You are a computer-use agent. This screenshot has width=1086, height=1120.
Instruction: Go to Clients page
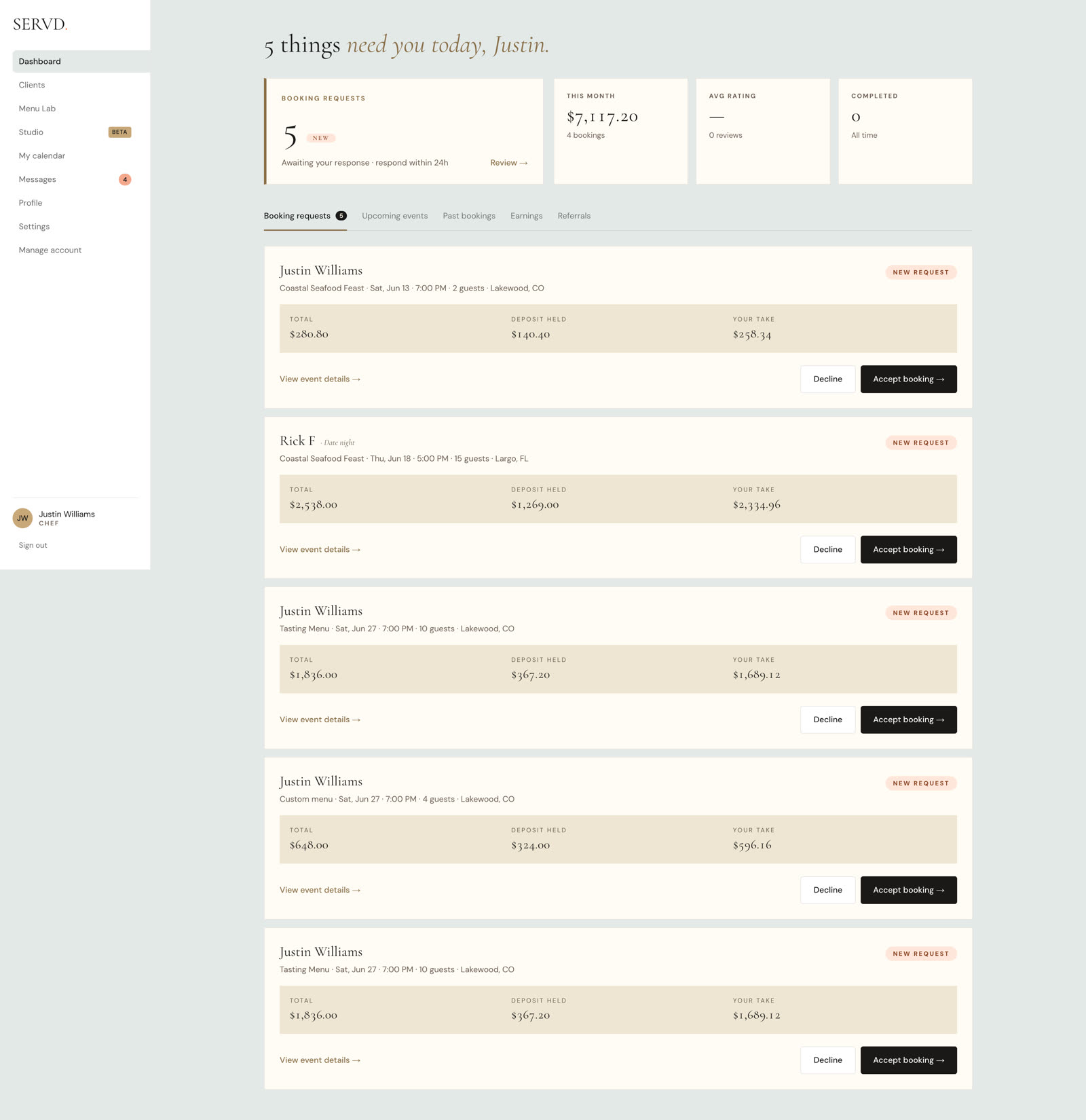pyautogui.click(x=32, y=85)
